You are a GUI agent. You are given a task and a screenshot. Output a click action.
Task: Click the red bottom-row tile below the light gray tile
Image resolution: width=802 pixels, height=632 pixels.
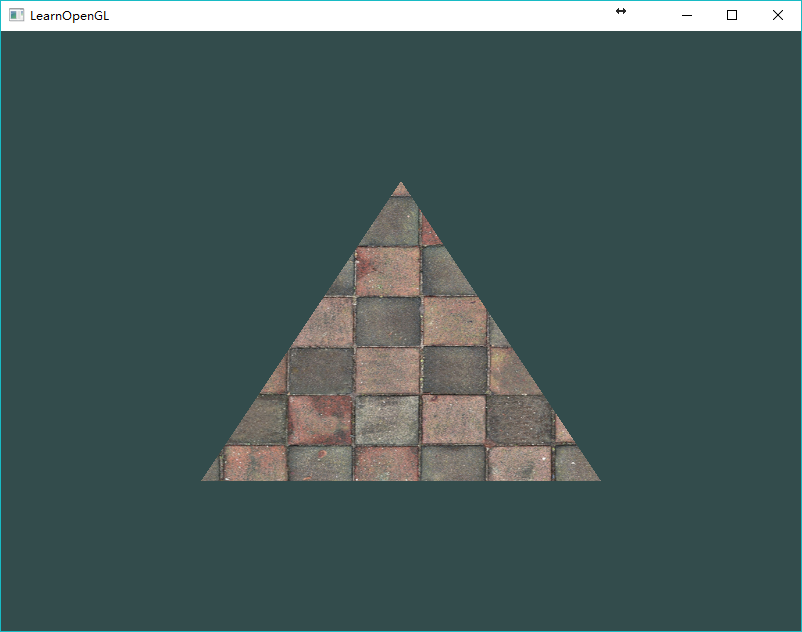(387, 463)
